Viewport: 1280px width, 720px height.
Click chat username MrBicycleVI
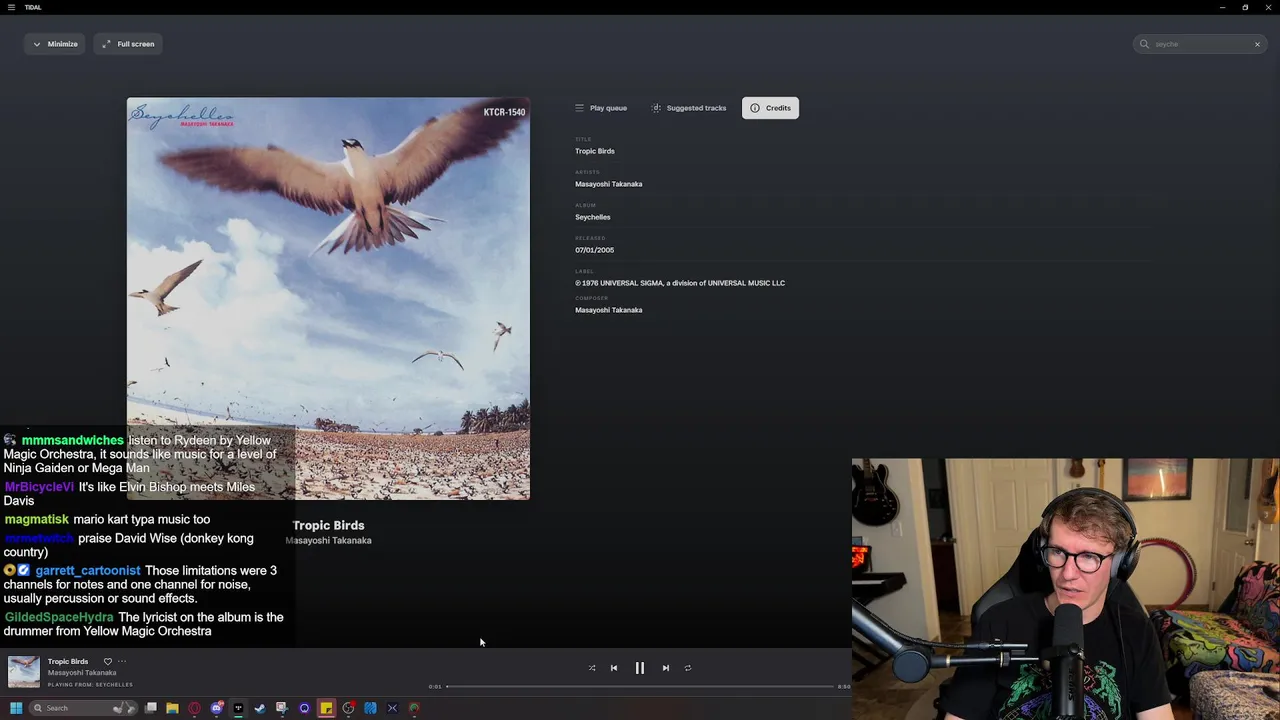(x=39, y=487)
